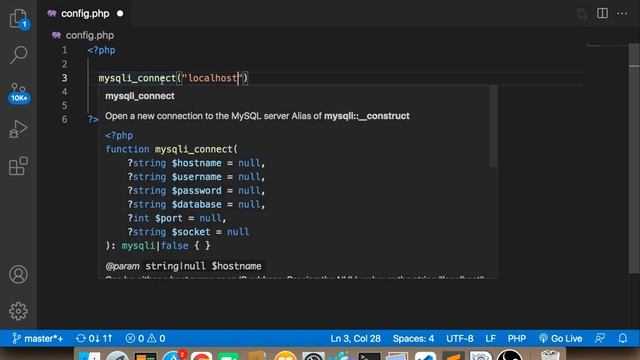This screenshot has height=360, width=640.
Task: Open App Store from the Dock
Action: click(175, 355)
